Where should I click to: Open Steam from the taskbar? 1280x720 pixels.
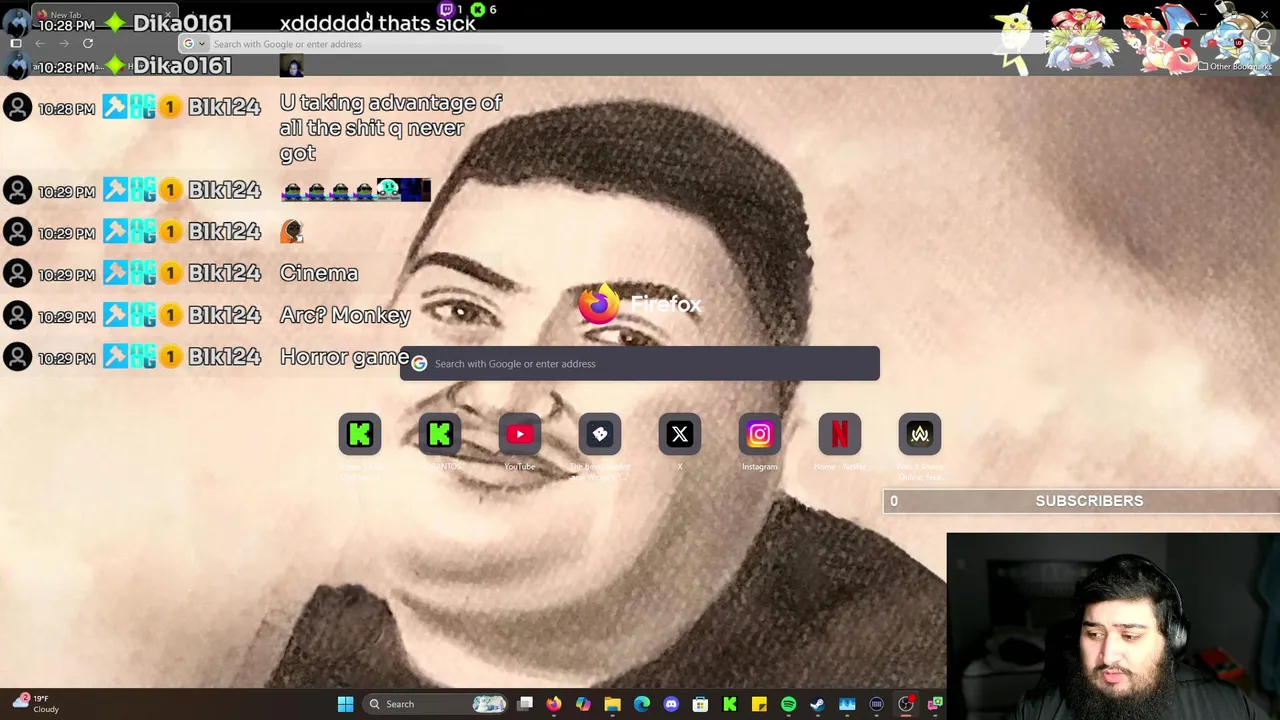pyautogui.click(x=817, y=704)
